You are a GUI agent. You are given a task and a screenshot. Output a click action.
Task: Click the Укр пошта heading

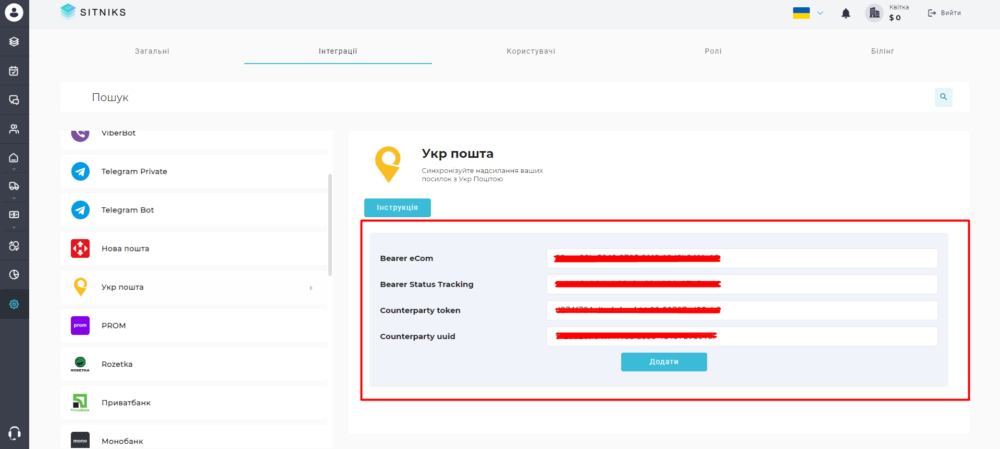click(x=457, y=154)
